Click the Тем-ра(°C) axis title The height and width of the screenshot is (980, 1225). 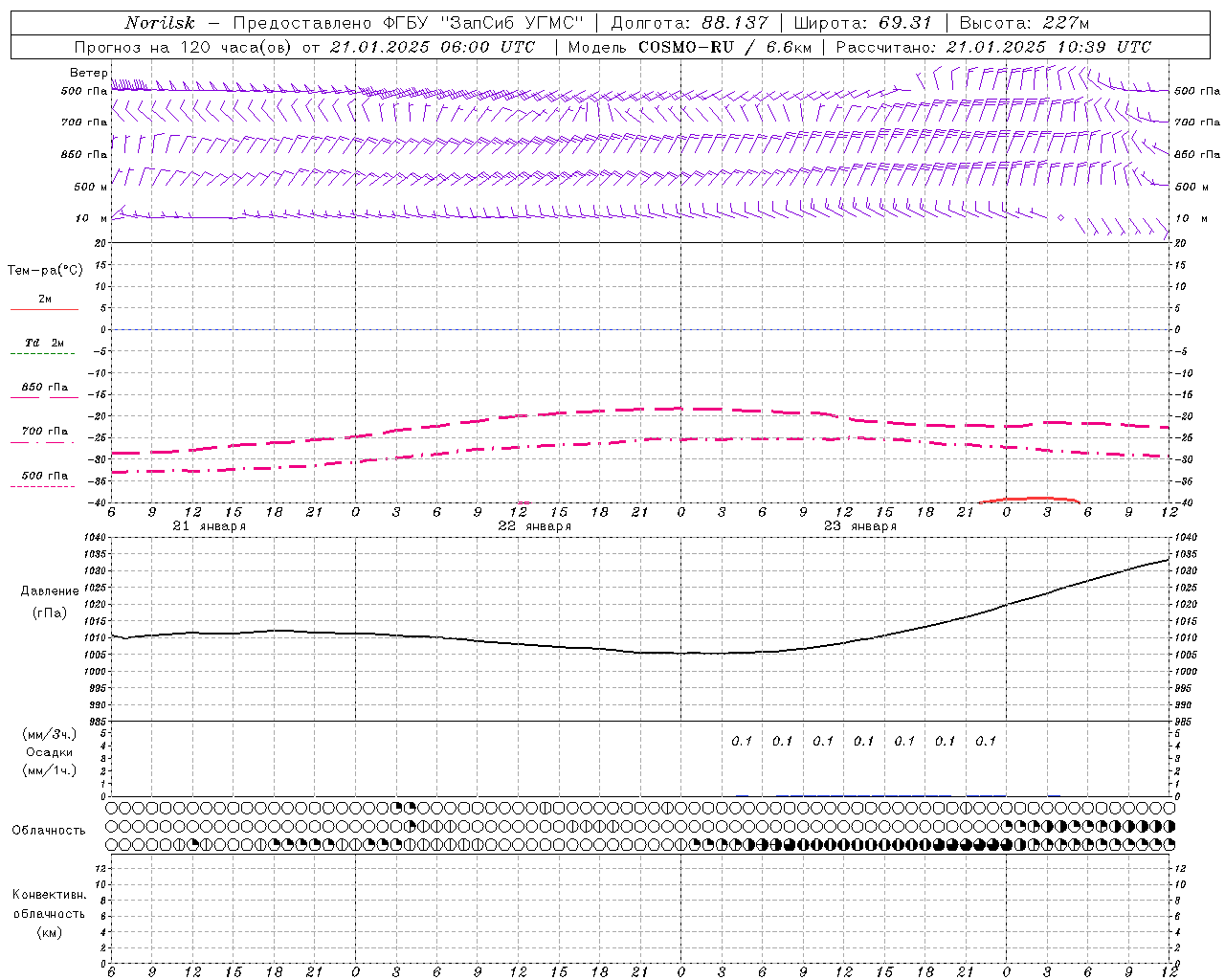(x=45, y=270)
